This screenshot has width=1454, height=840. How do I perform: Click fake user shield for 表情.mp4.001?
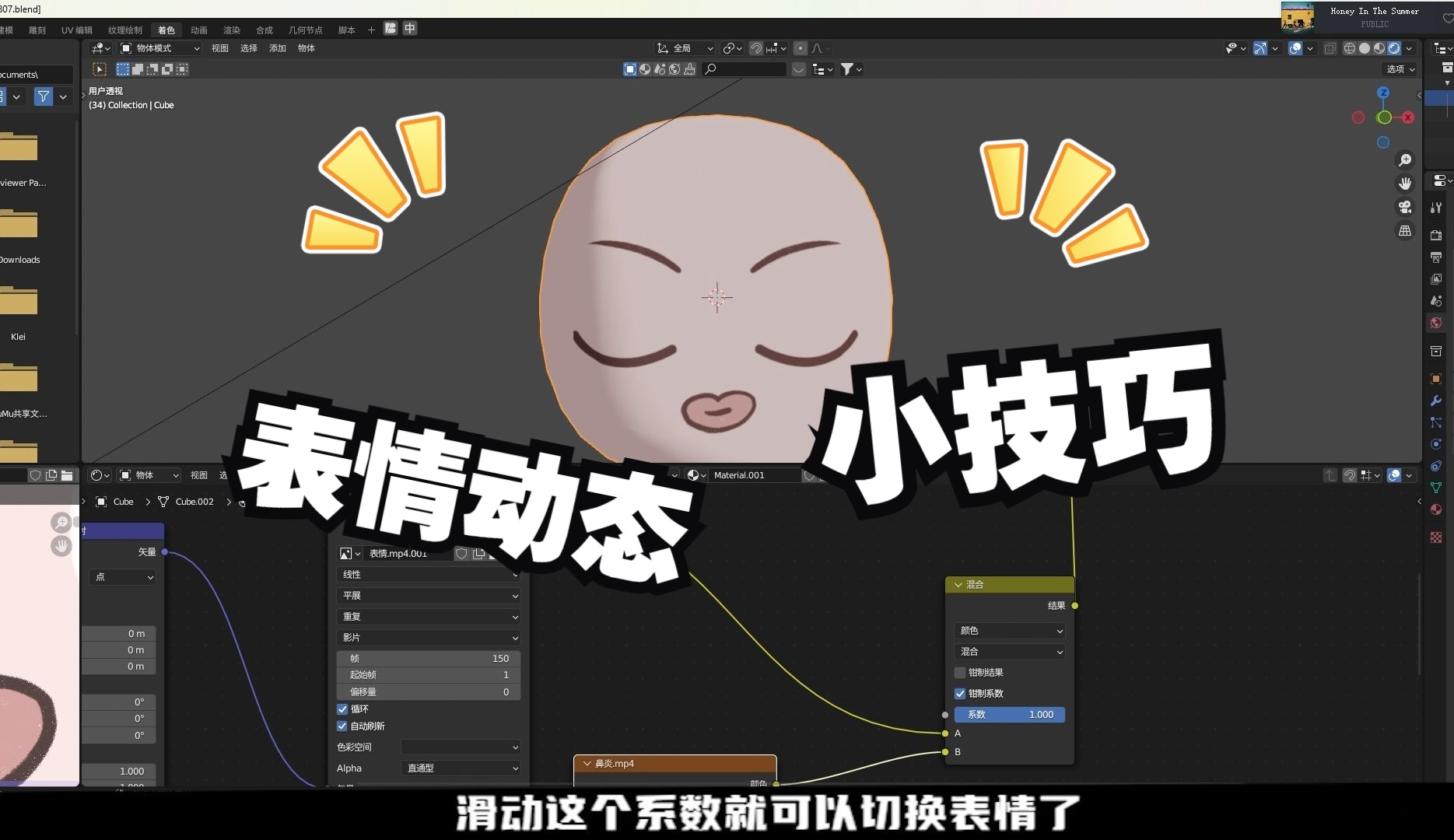coord(461,554)
